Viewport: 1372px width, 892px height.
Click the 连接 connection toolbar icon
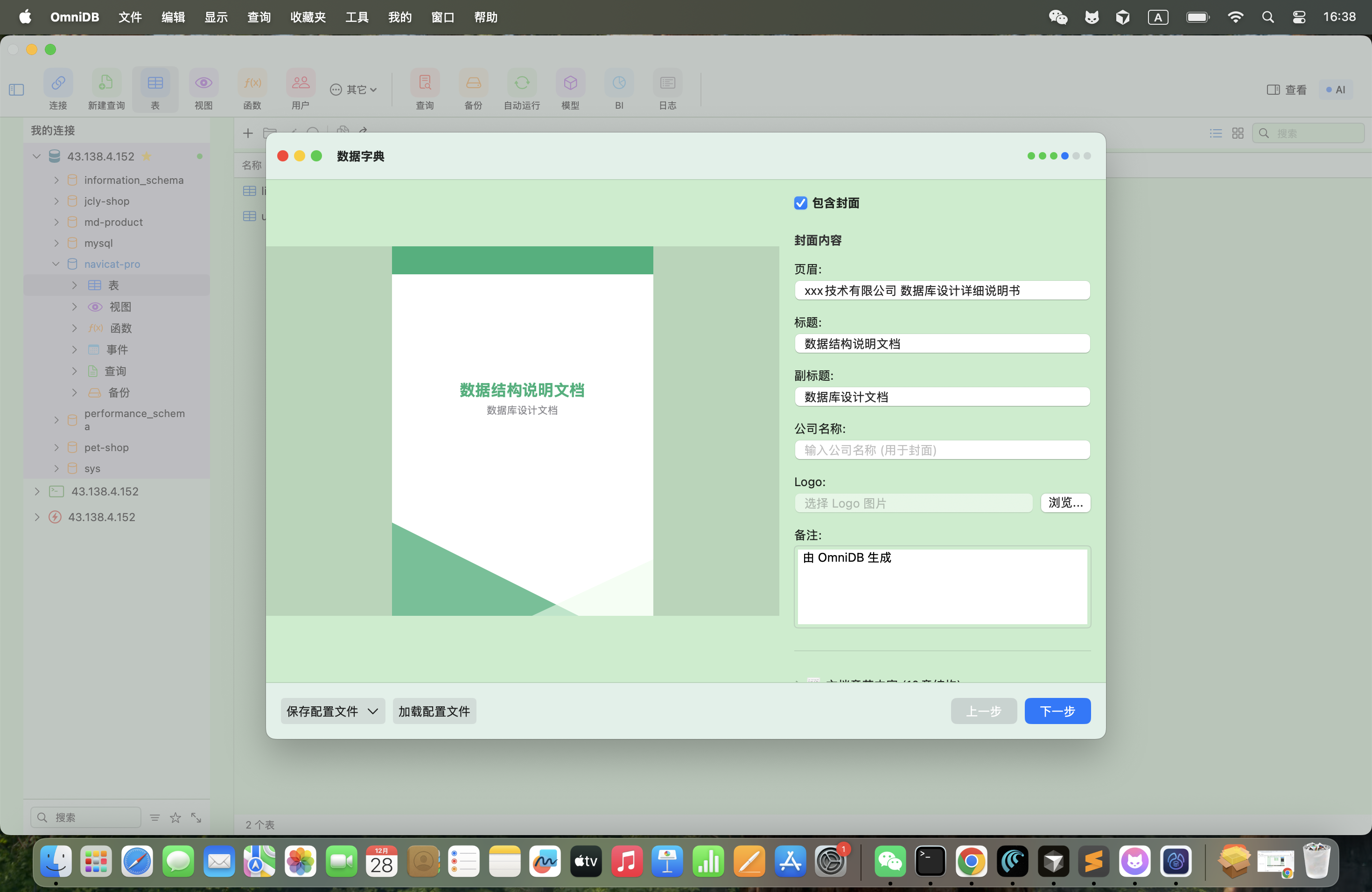click(x=58, y=84)
